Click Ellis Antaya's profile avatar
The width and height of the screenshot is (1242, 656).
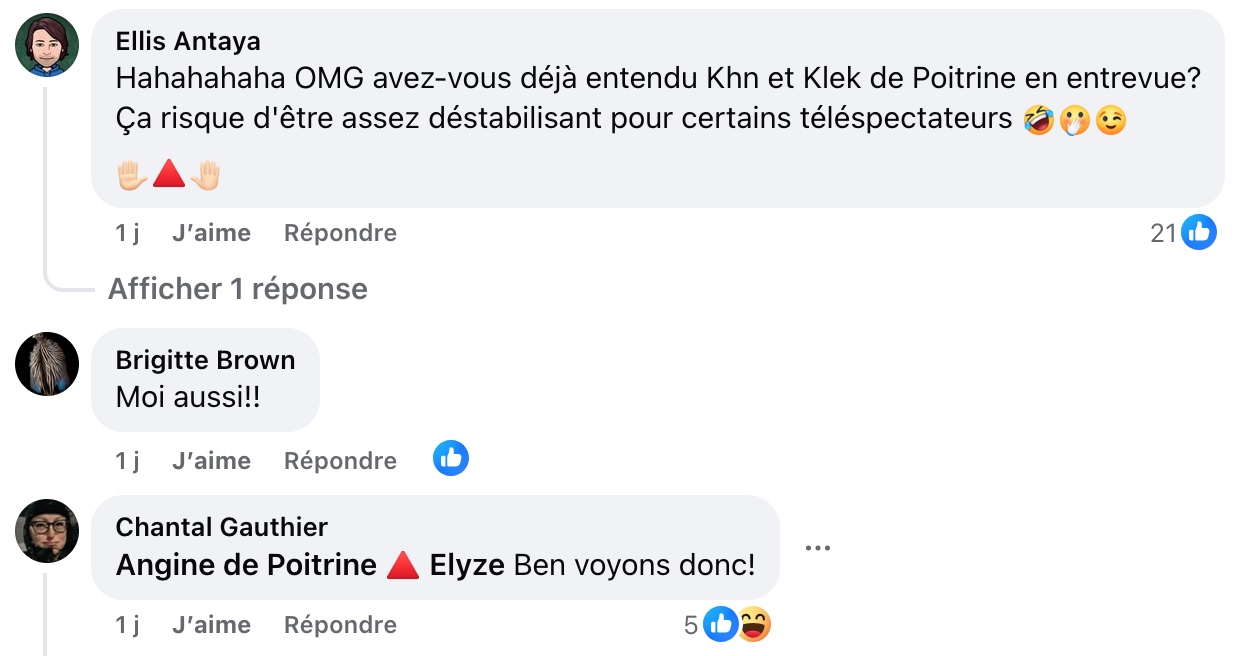point(47,45)
